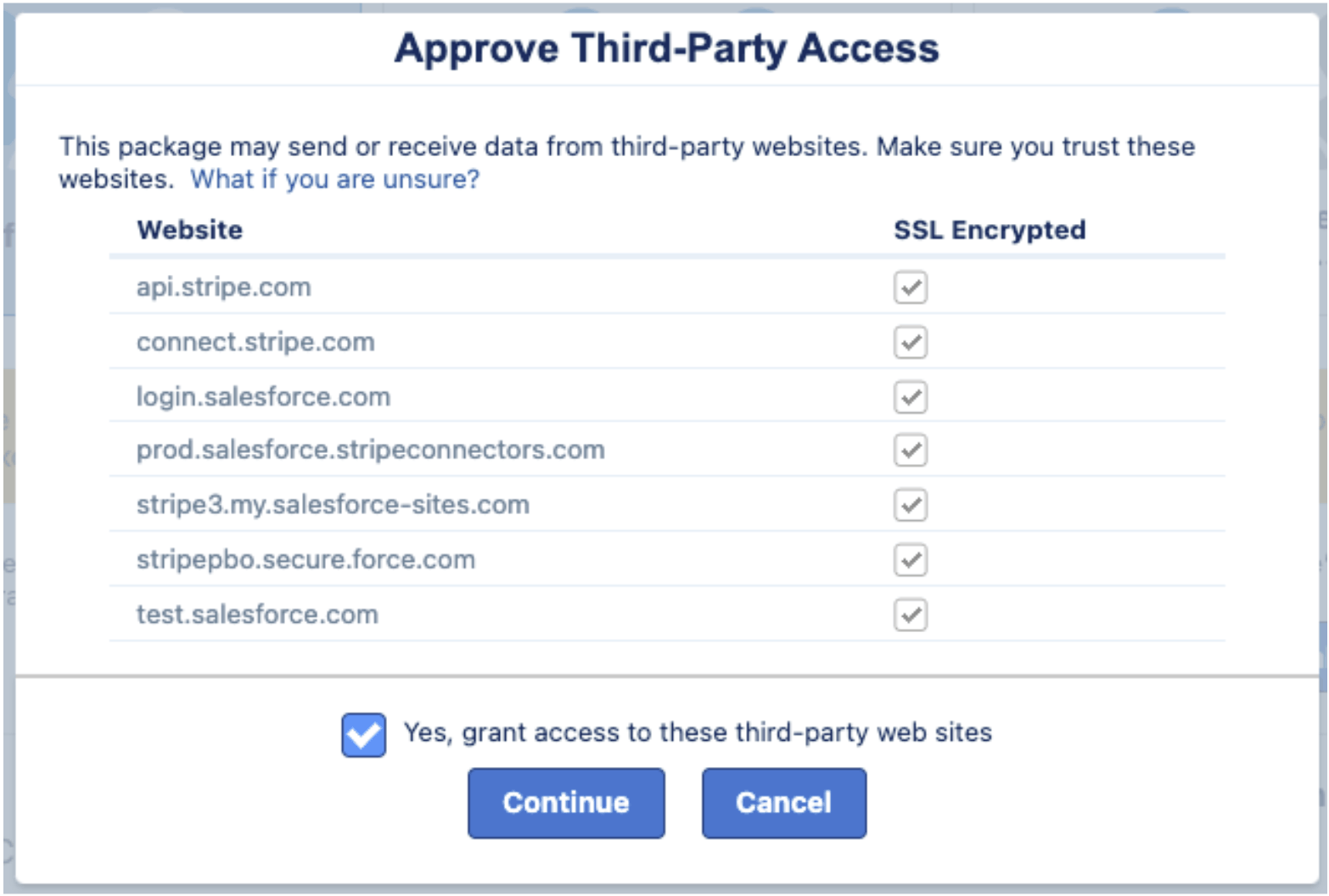Click the login.salesforce.com website entry
Screen dimensions: 1329x896
[x=263, y=397]
